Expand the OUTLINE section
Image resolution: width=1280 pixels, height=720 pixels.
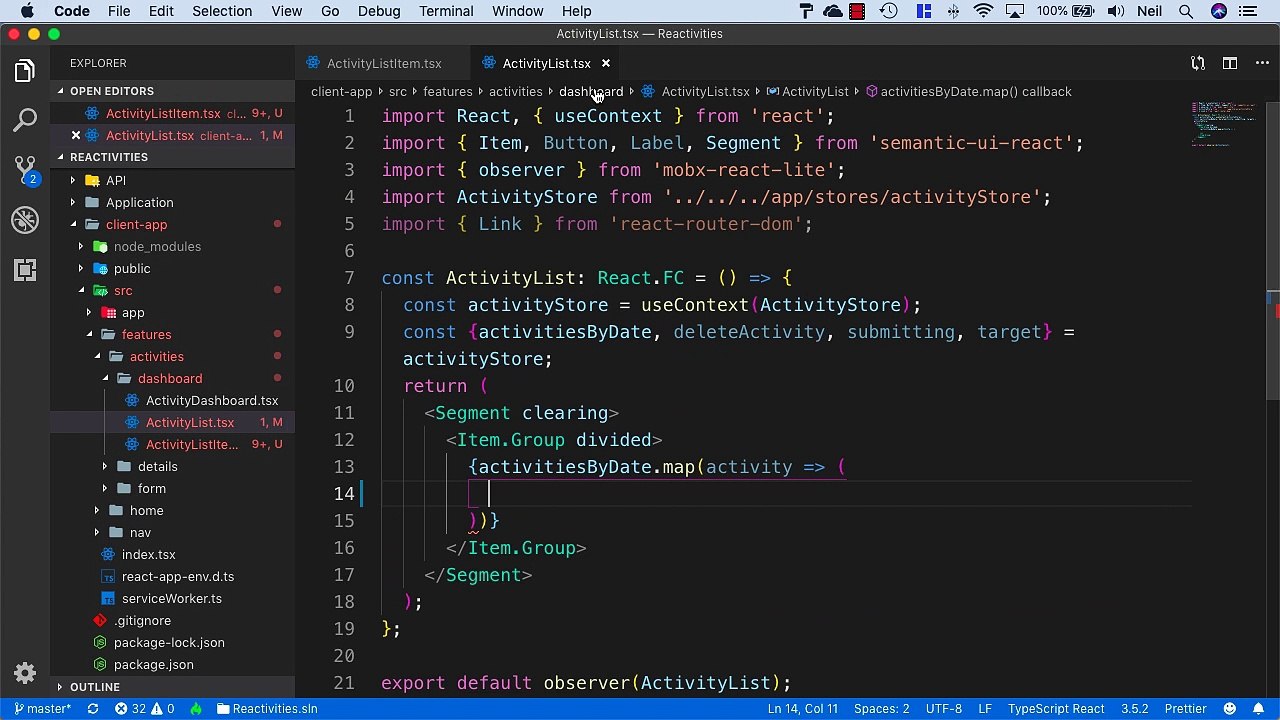click(95, 687)
